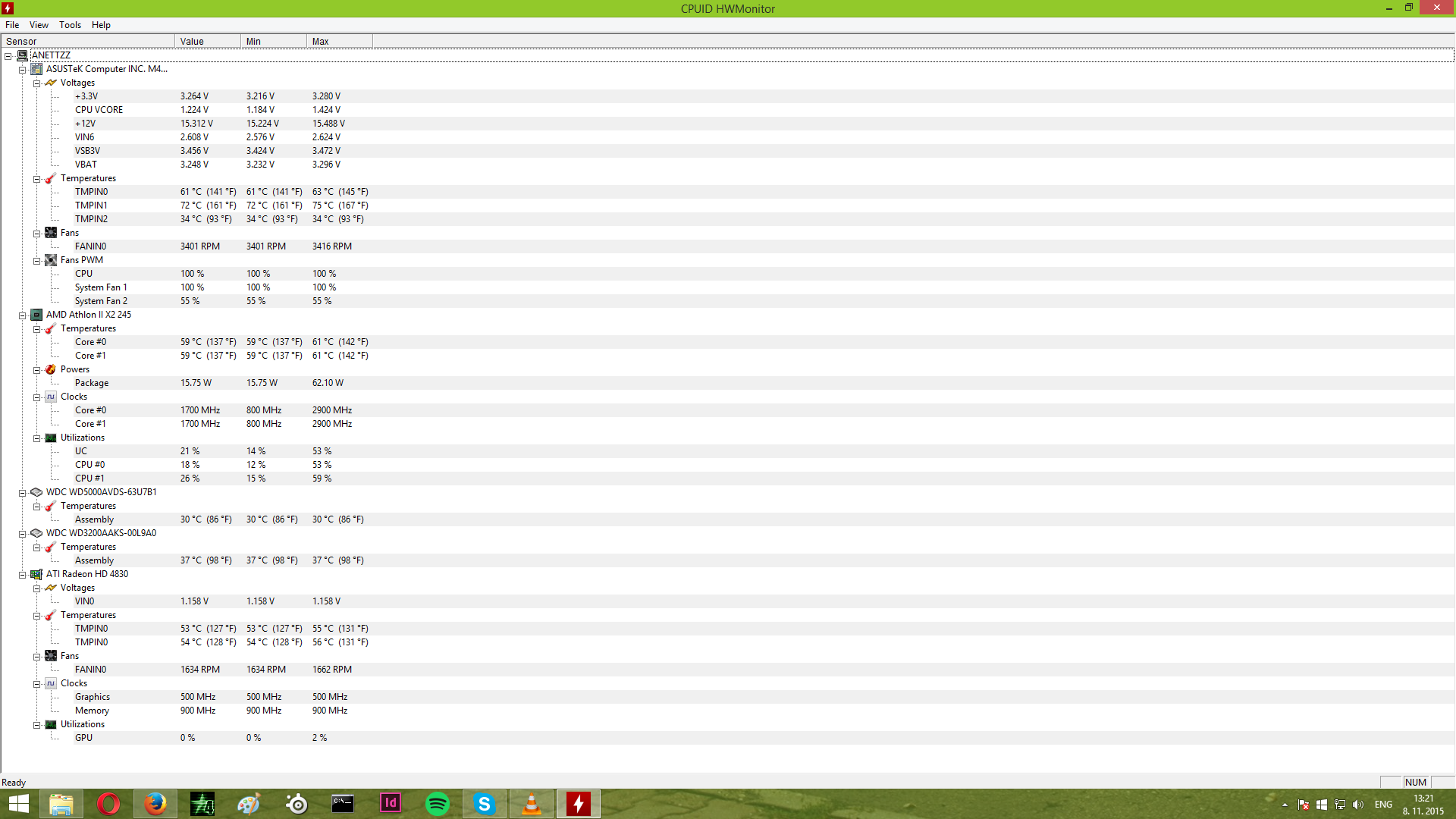The width and height of the screenshot is (1456, 819).
Task: Open Firefox from the taskbar
Action: point(155,803)
